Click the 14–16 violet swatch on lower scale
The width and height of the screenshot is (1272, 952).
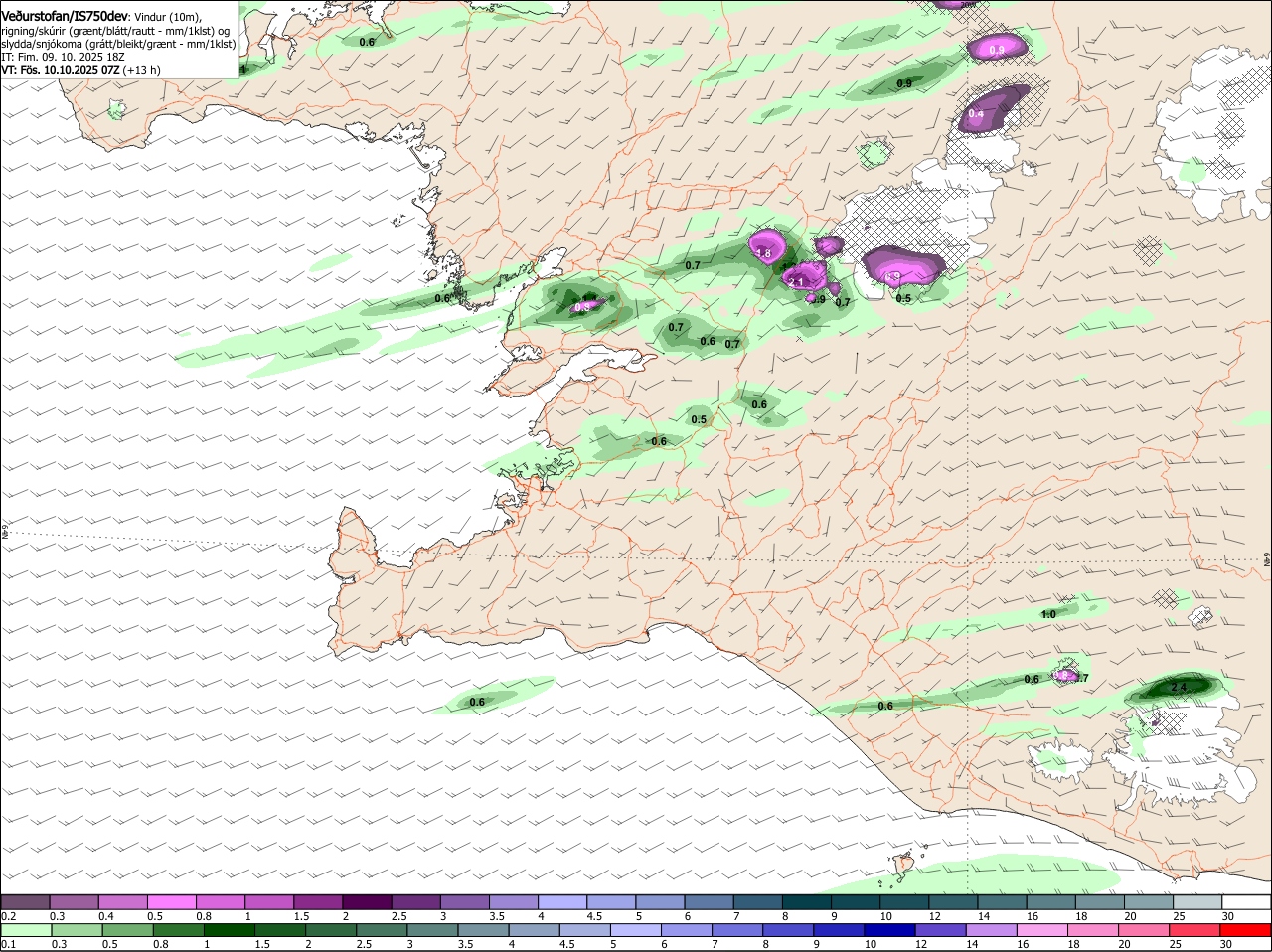pos(994,930)
